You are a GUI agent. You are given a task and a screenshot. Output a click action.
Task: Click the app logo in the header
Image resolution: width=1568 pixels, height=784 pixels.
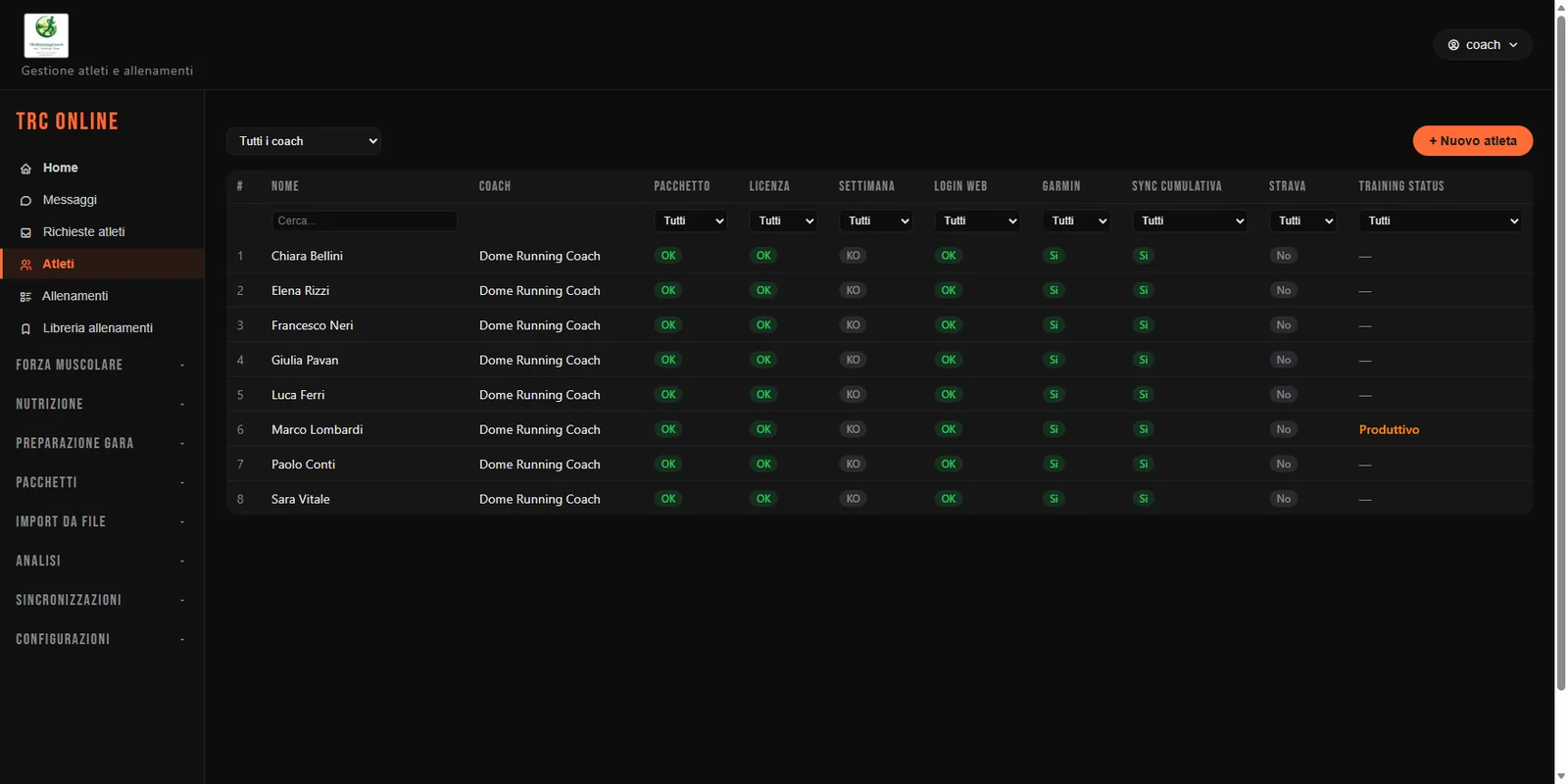pyautogui.click(x=46, y=36)
